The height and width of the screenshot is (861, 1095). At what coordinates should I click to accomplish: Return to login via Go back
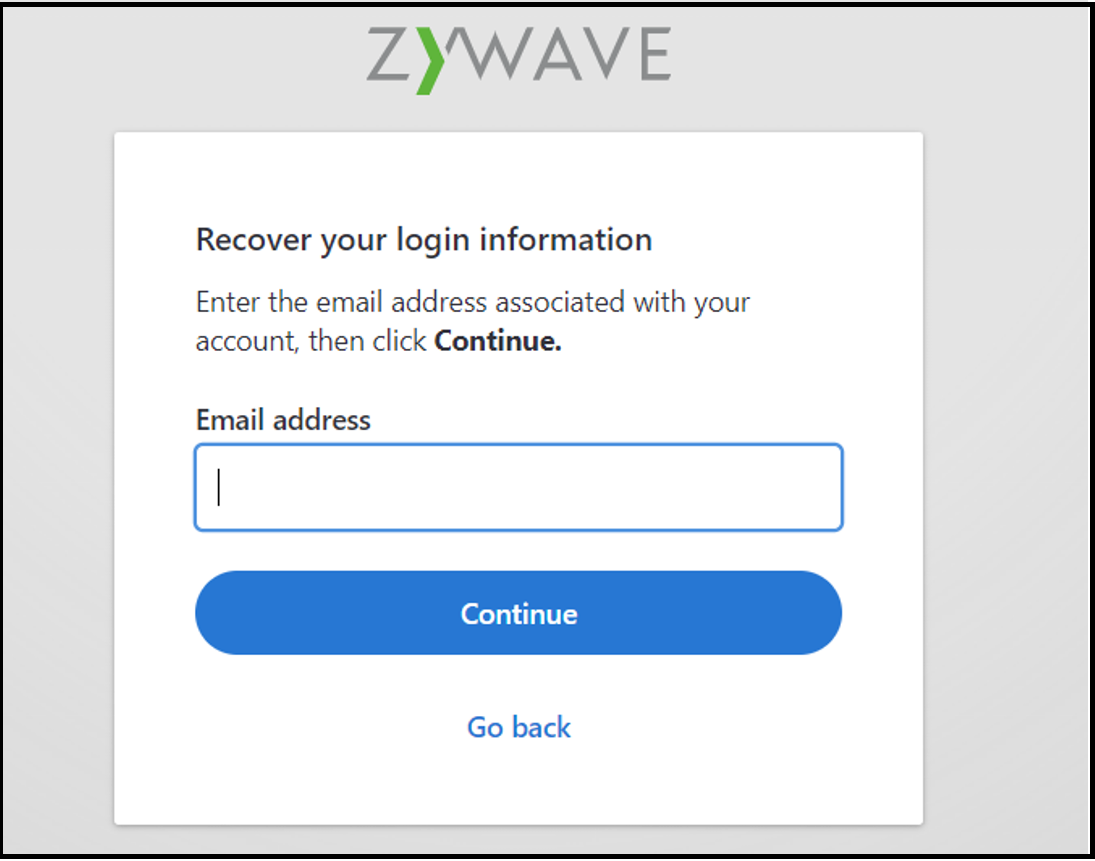(517, 727)
